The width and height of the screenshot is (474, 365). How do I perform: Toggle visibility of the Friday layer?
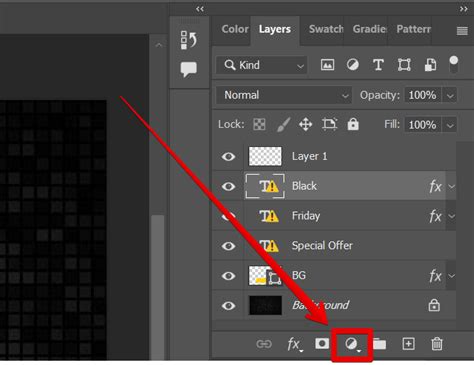point(228,216)
